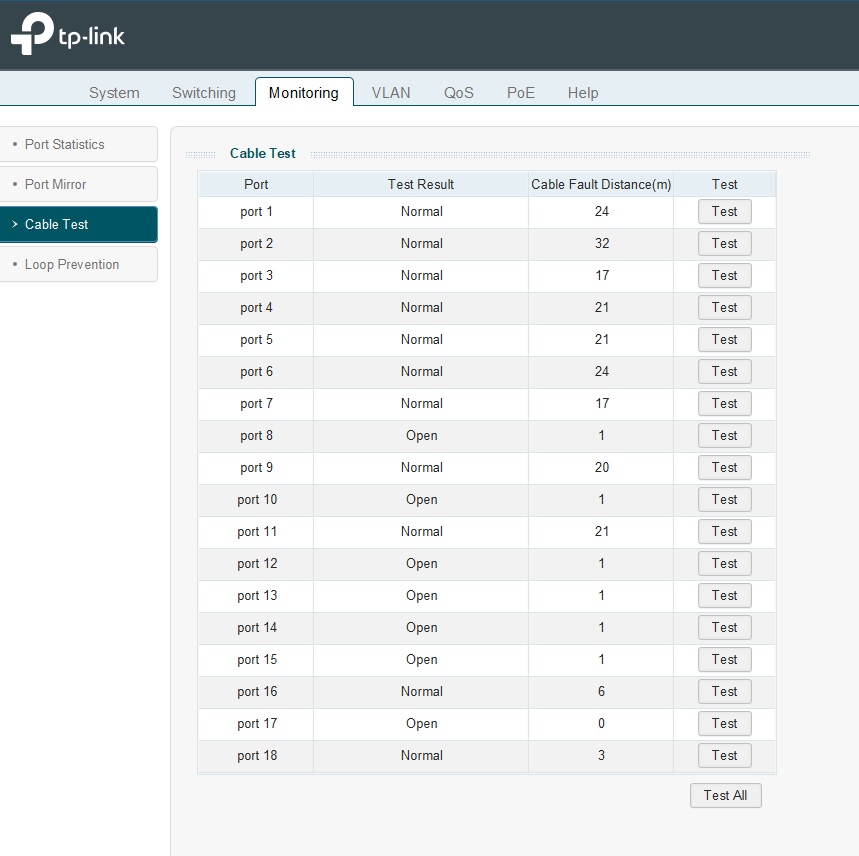Start test for port 18
Image resolution: width=859 pixels, height=856 pixels.
coord(724,756)
